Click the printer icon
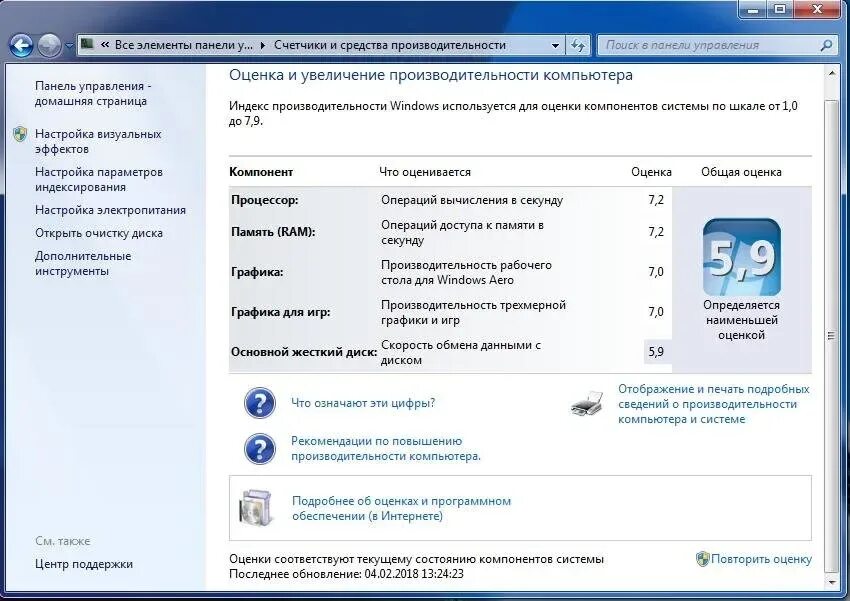The image size is (850, 601). coord(587,403)
